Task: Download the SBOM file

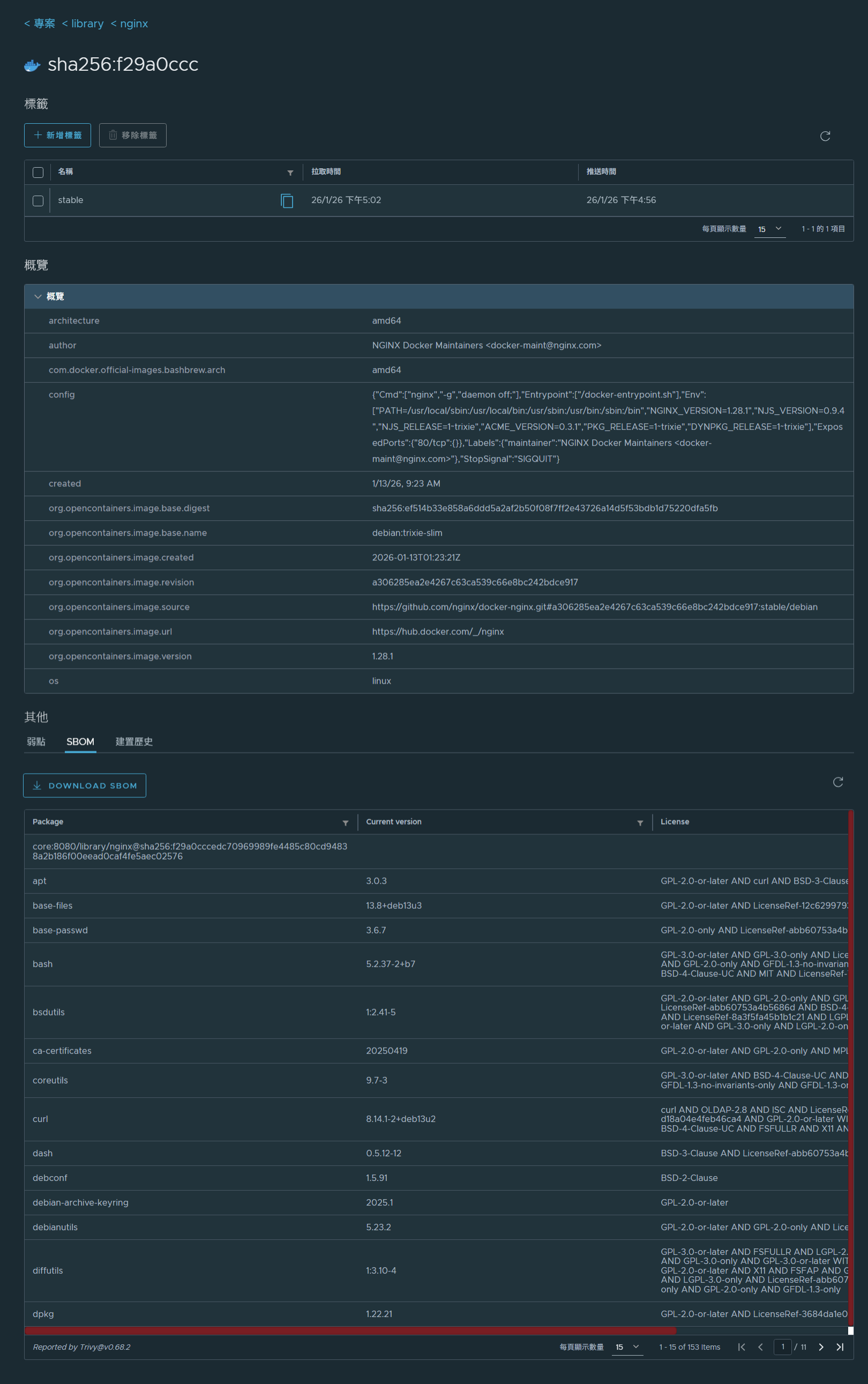Action: click(x=85, y=785)
